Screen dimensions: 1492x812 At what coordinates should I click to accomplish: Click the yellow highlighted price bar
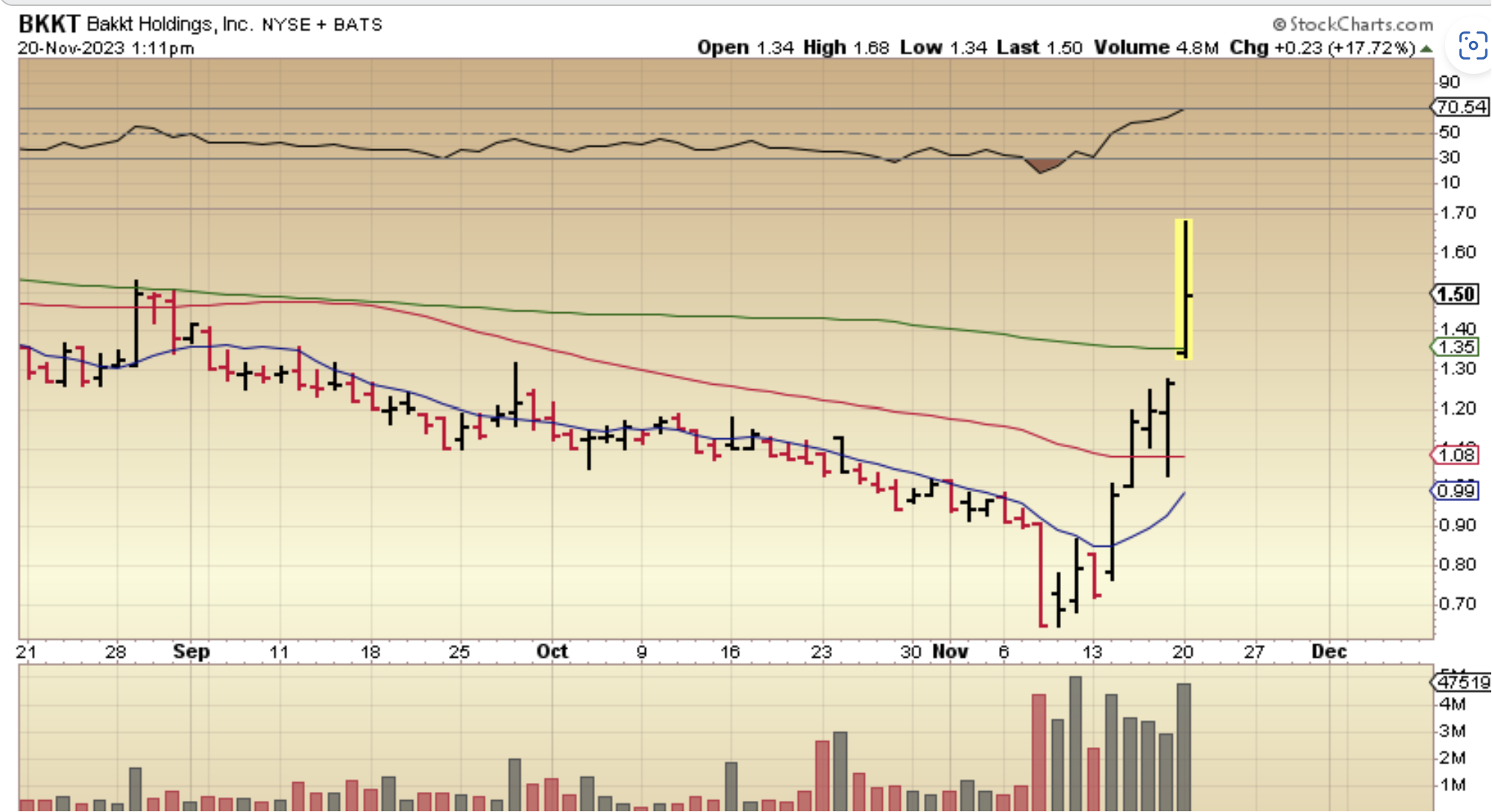point(1184,289)
